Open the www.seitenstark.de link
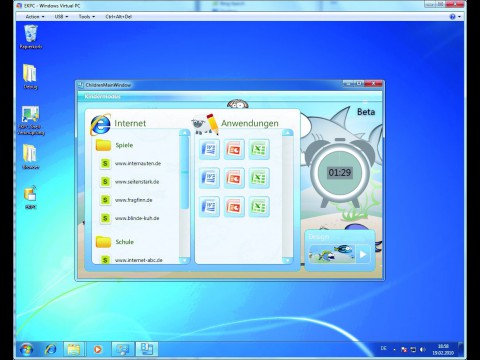 [137, 182]
